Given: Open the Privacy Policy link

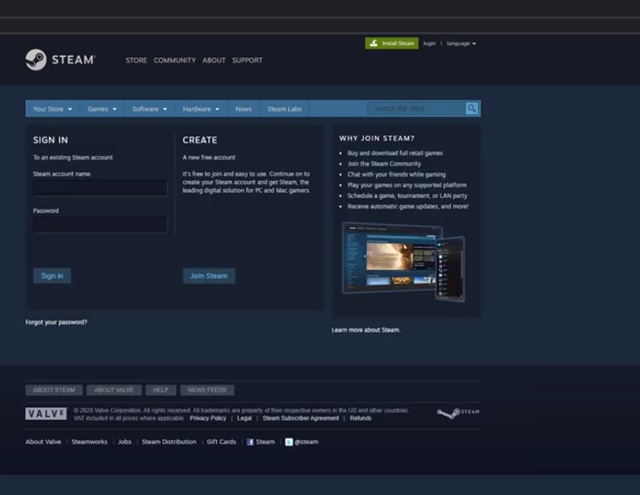Looking at the screenshot, I should coord(208,418).
